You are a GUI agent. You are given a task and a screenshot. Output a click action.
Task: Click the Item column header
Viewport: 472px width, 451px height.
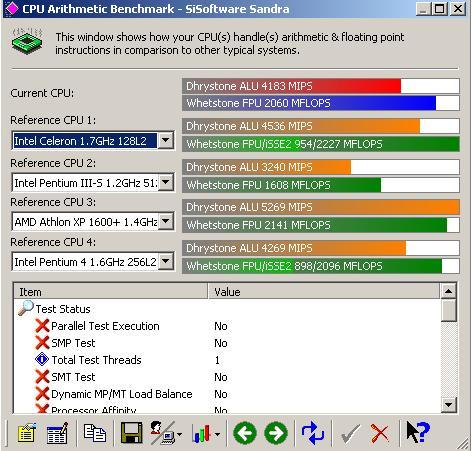point(111,292)
